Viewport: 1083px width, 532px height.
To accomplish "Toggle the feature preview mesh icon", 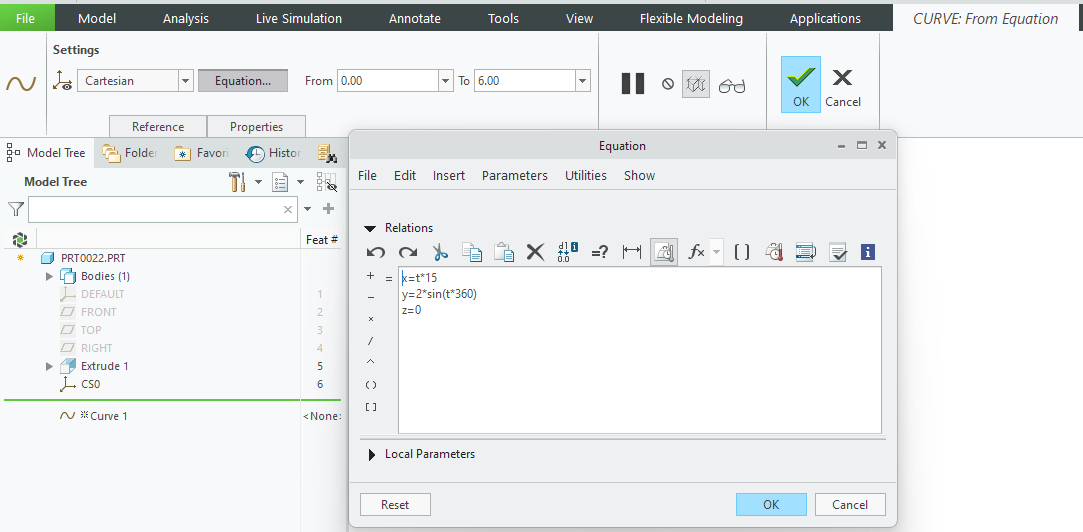I will tap(696, 85).
